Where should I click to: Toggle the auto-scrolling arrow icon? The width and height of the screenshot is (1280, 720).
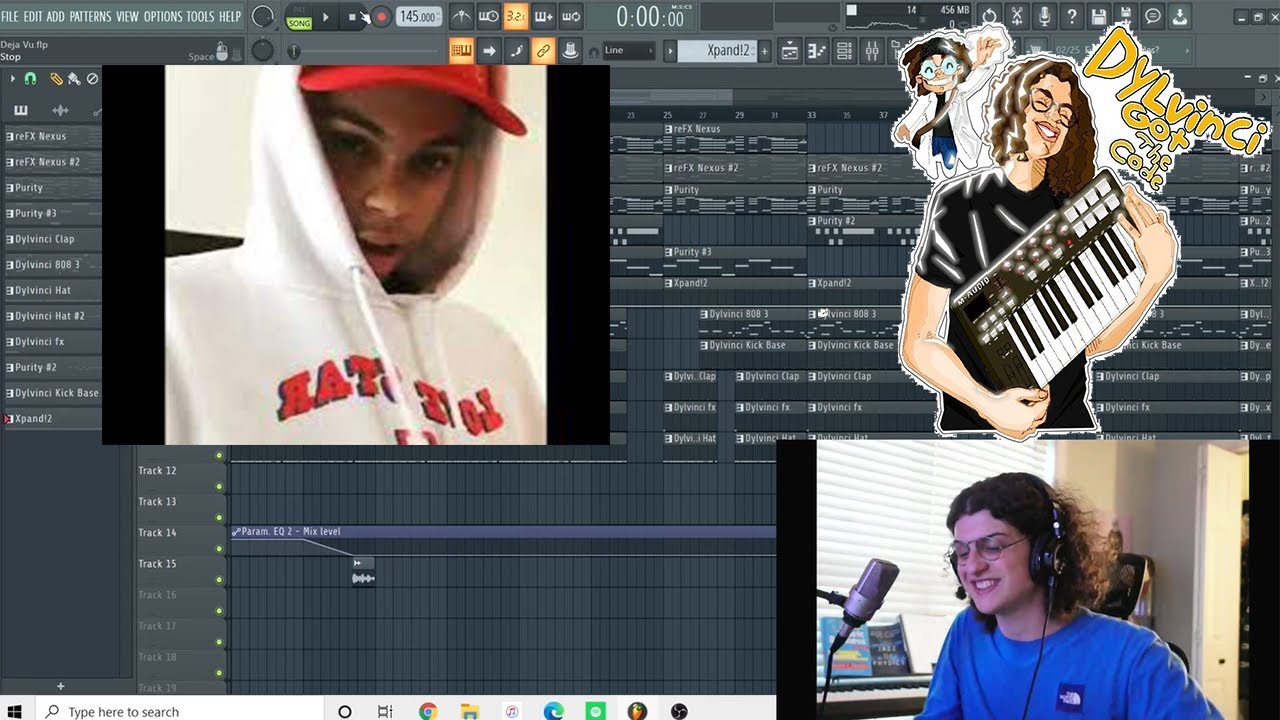pos(489,50)
